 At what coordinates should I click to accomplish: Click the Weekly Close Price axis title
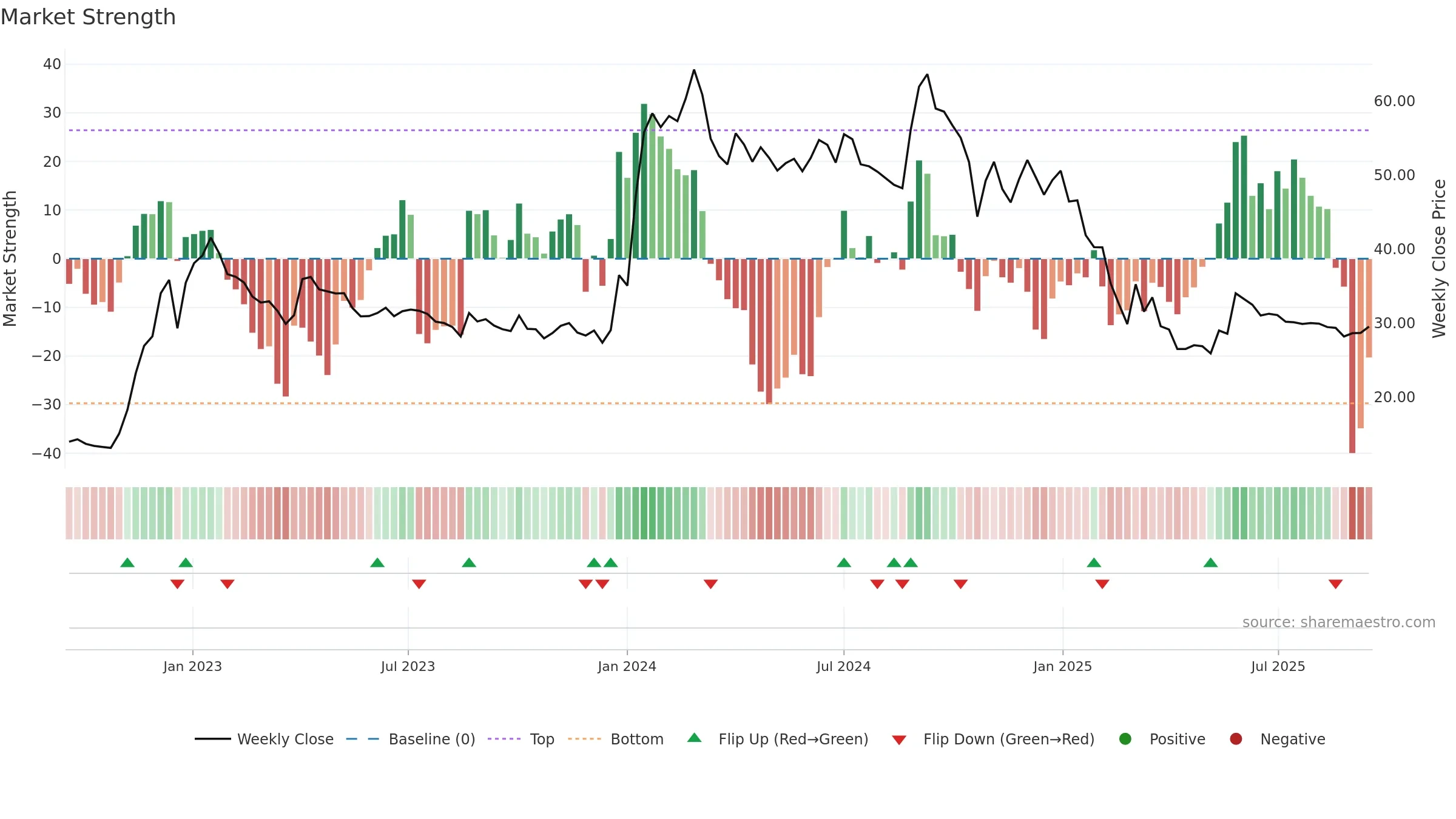(1439, 258)
